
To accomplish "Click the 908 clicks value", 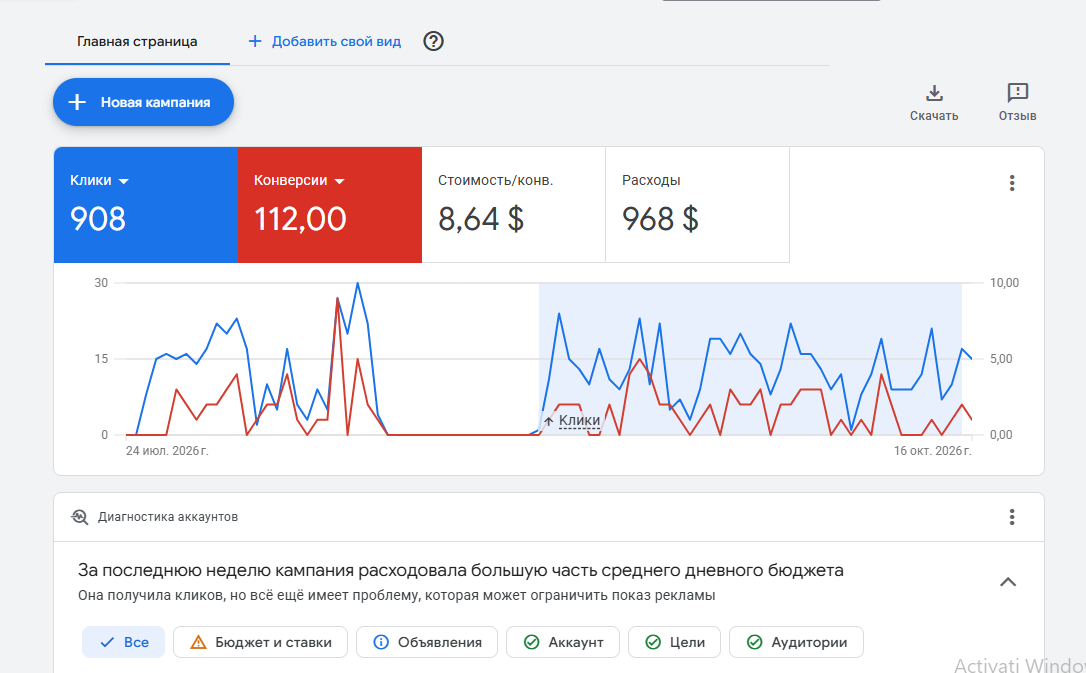I will [x=98, y=219].
